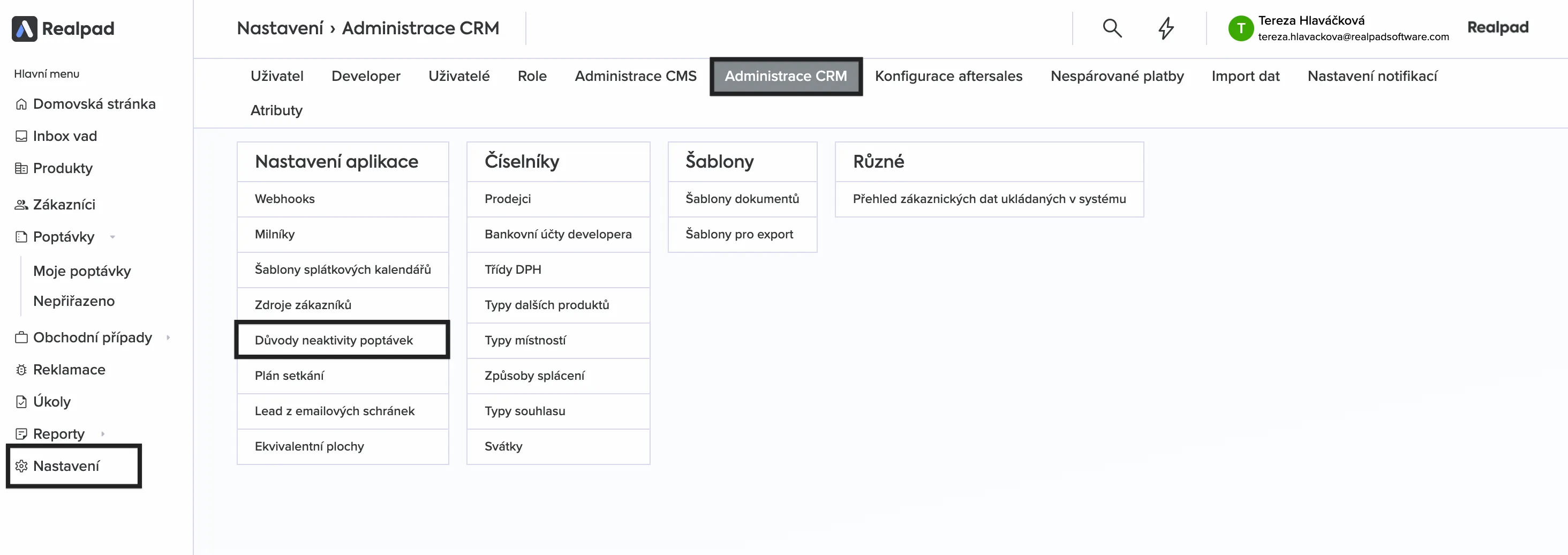Screen dimensions: 1568x555
Task: Expand the Obchodní případy submenu arrow
Action: (168, 337)
